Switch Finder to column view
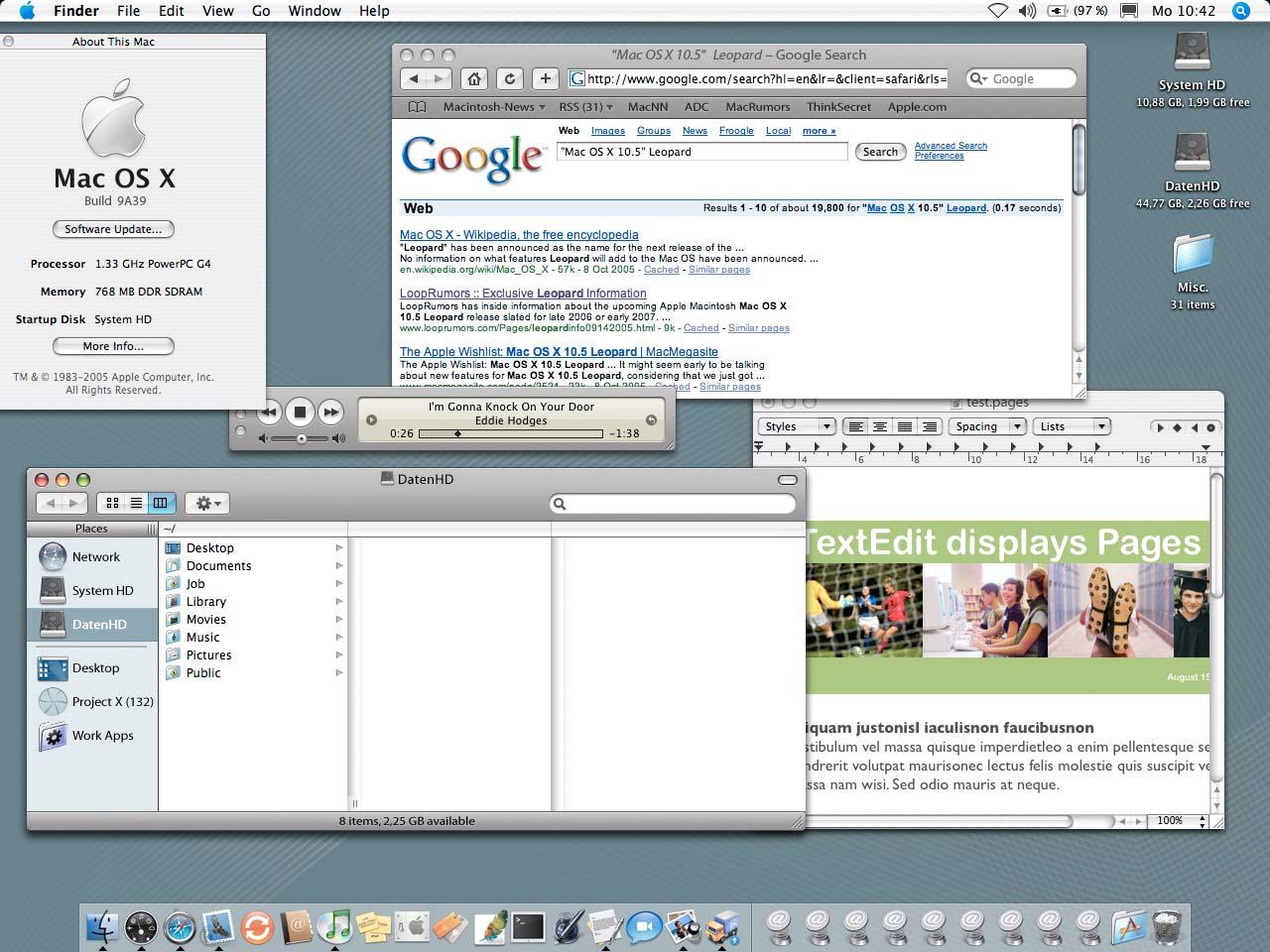Screen dimensions: 1270x952 [161, 504]
